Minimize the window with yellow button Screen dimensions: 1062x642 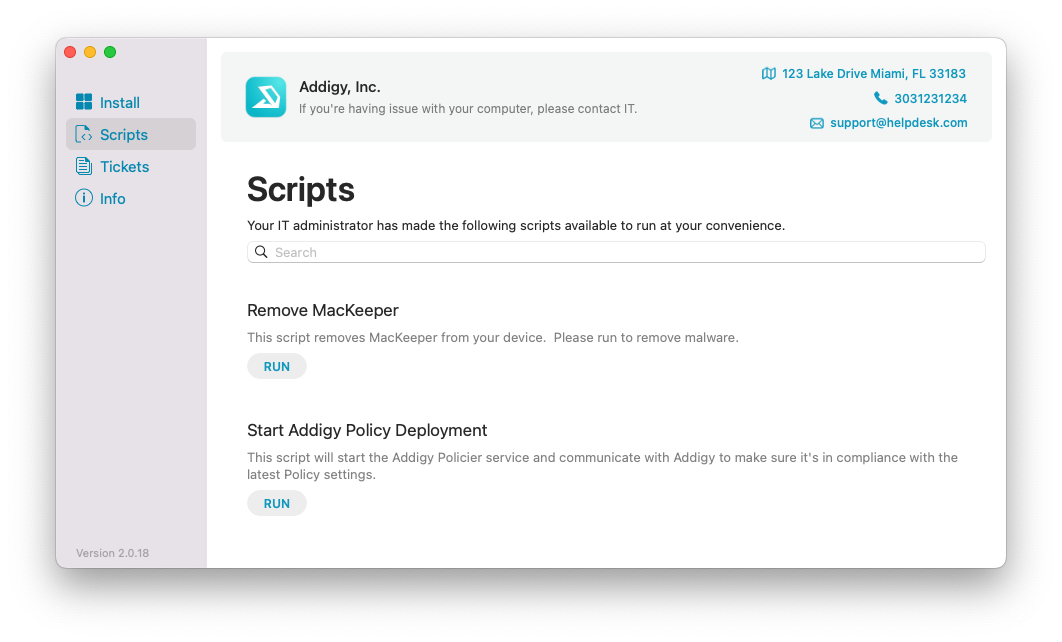coord(90,52)
